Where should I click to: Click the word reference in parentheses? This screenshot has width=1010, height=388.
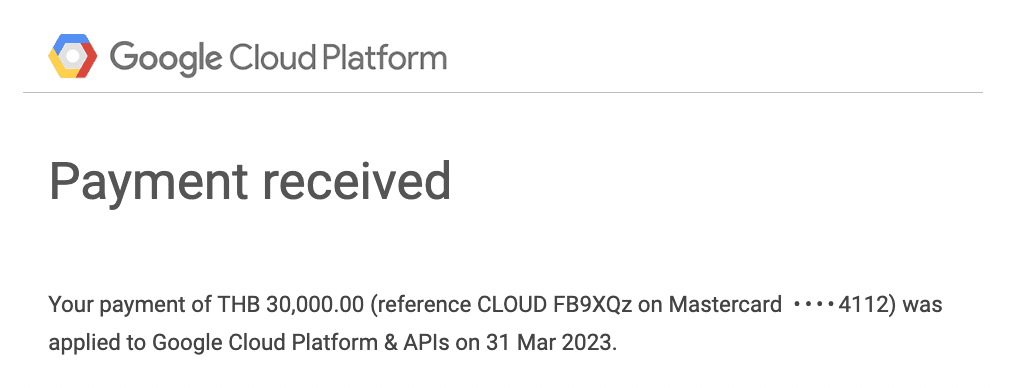click(x=424, y=304)
